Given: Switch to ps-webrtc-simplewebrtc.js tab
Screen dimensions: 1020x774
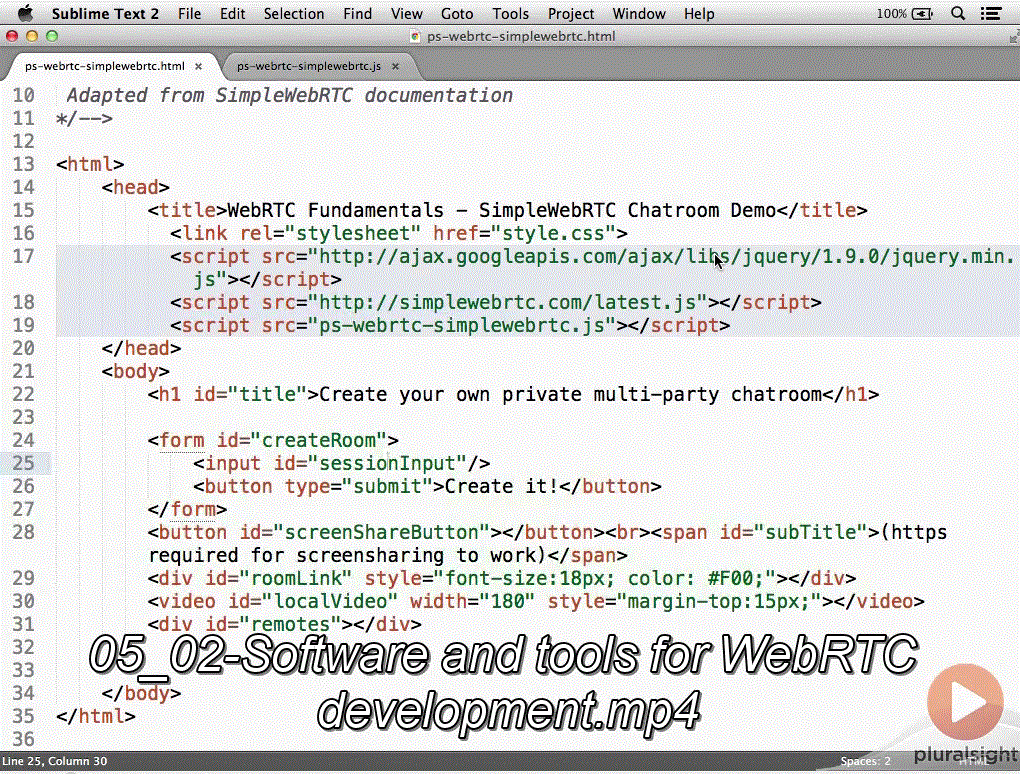Looking at the screenshot, I should point(308,66).
